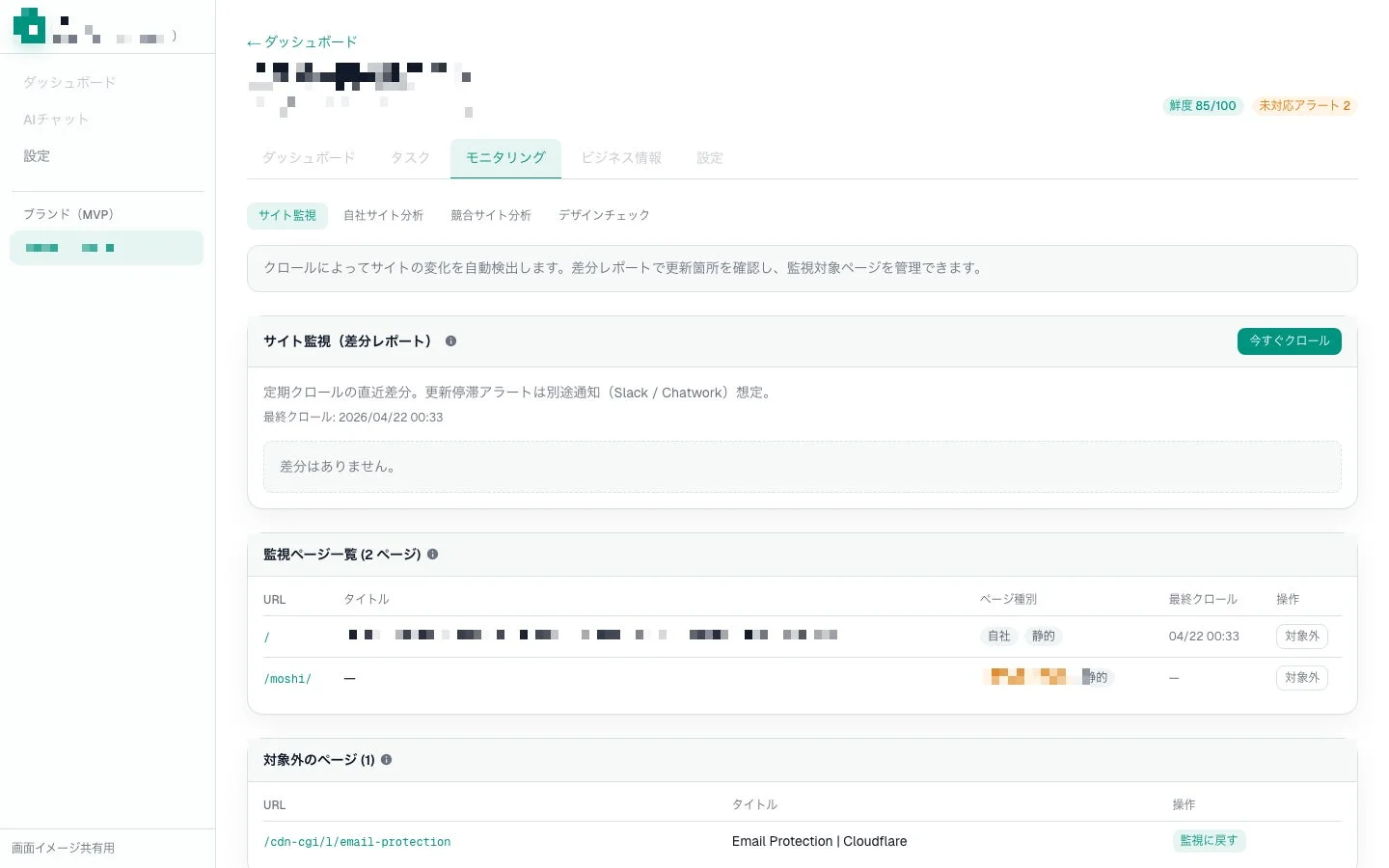Viewport: 1389px width, 868px height.
Task: Click the 鮮度 85/100 badge
Action: (x=1202, y=106)
